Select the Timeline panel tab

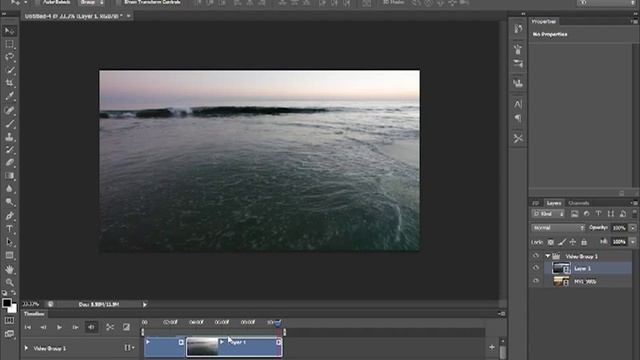coord(34,314)
